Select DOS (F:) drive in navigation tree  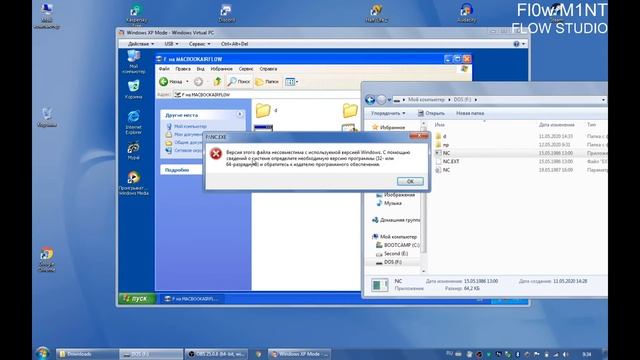click(389, 262)
